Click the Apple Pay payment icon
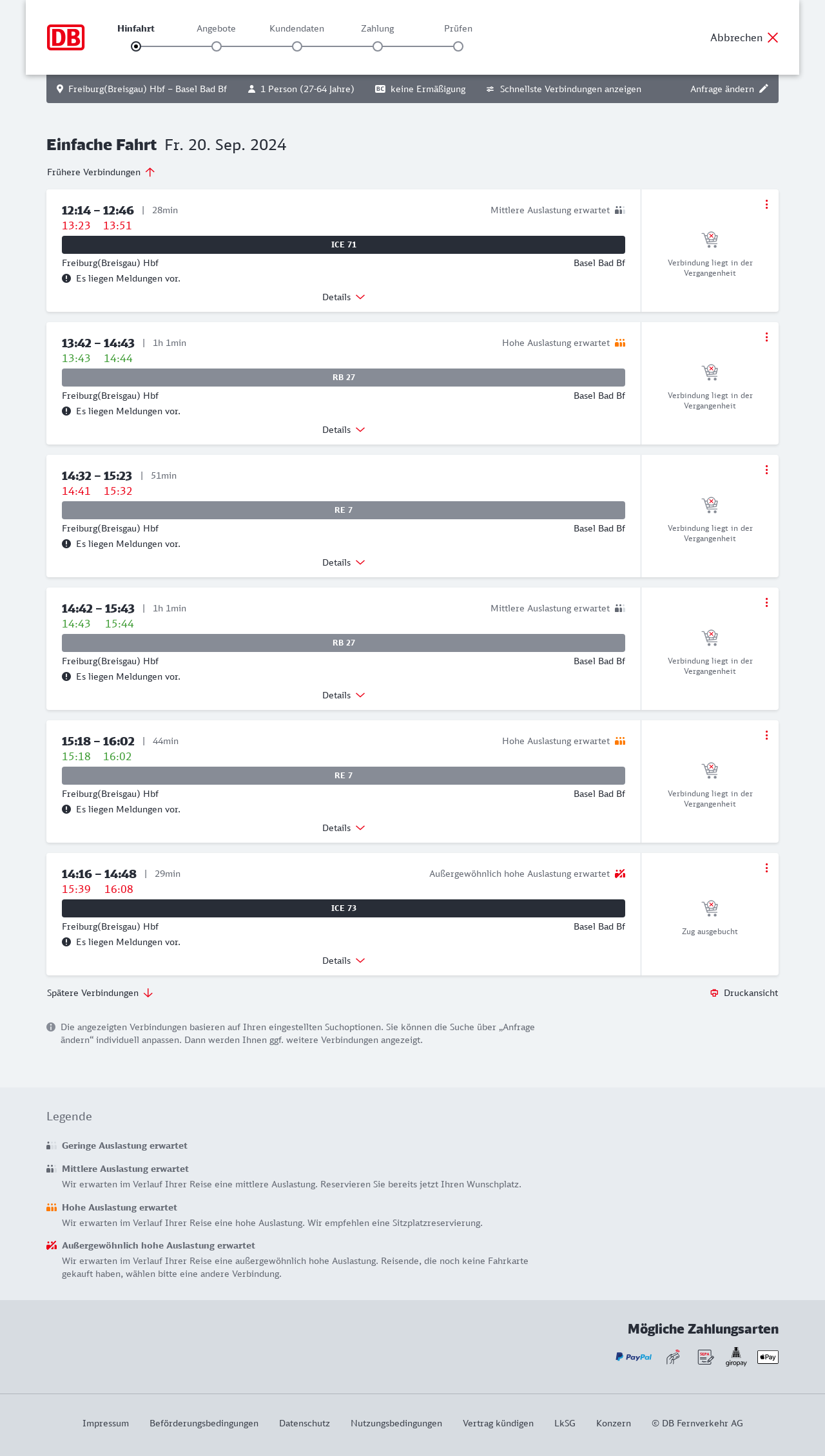Image resolution: width=825 pixels, height=1456 pixels. [x=768, y=1357]
